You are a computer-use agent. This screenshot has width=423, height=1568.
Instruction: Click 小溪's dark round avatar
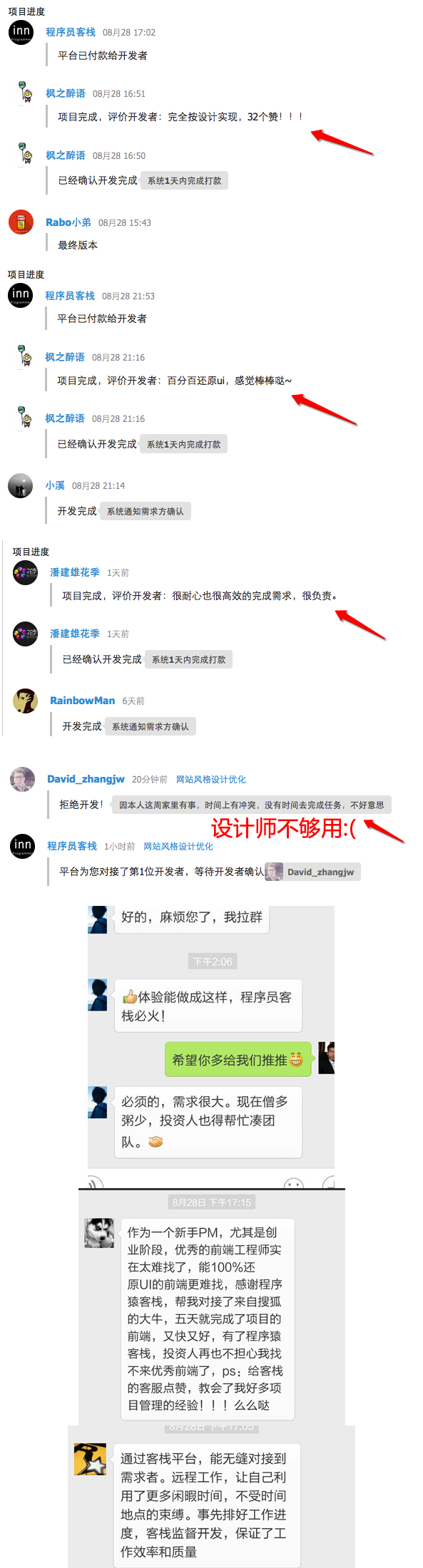point(20,485)
